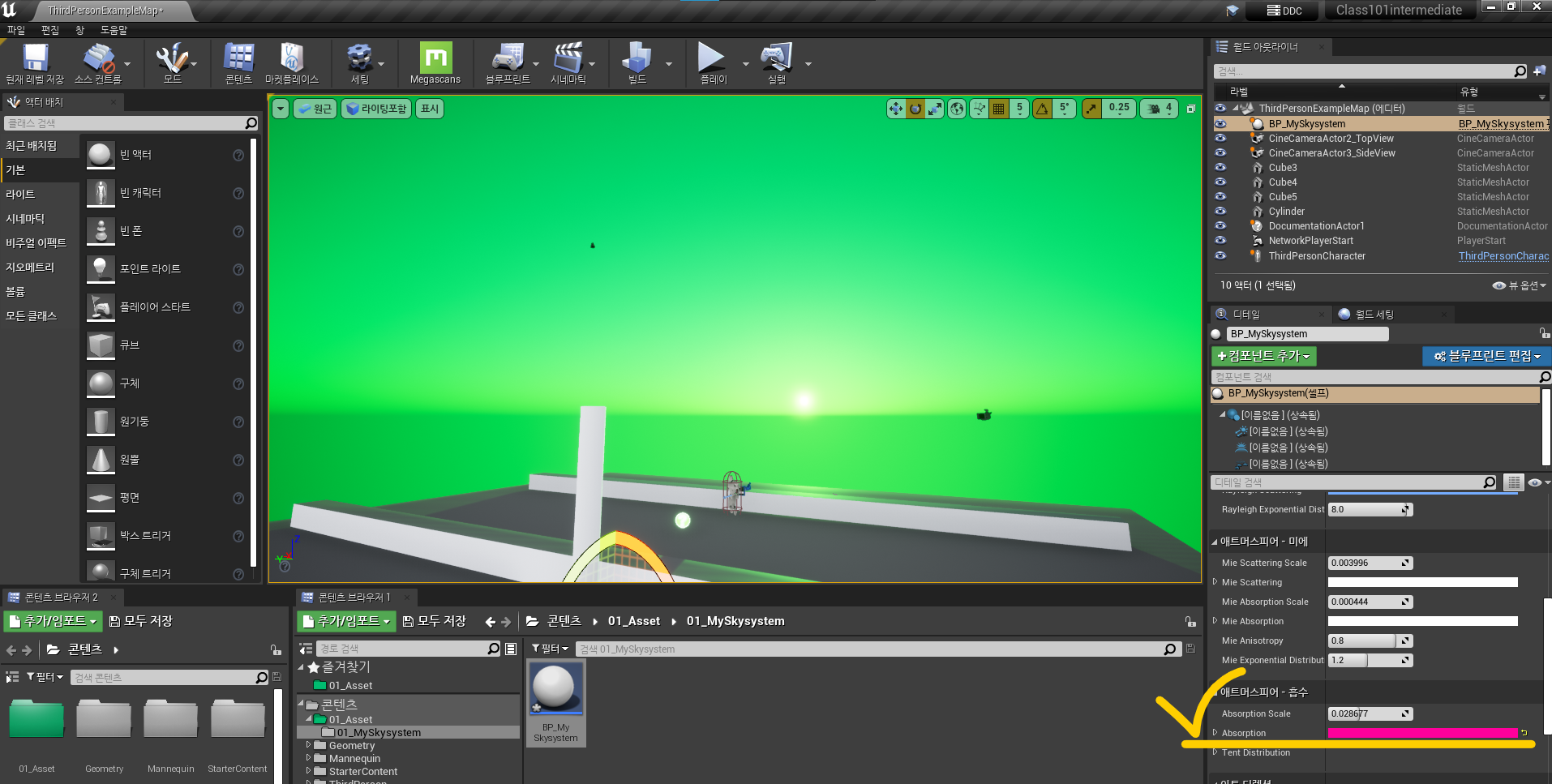Image resolution: width=1552 pixels, height=784 pixels.
Task: Select the rotate gizmo mode in viewport
Action: click(x=915, y=109)
